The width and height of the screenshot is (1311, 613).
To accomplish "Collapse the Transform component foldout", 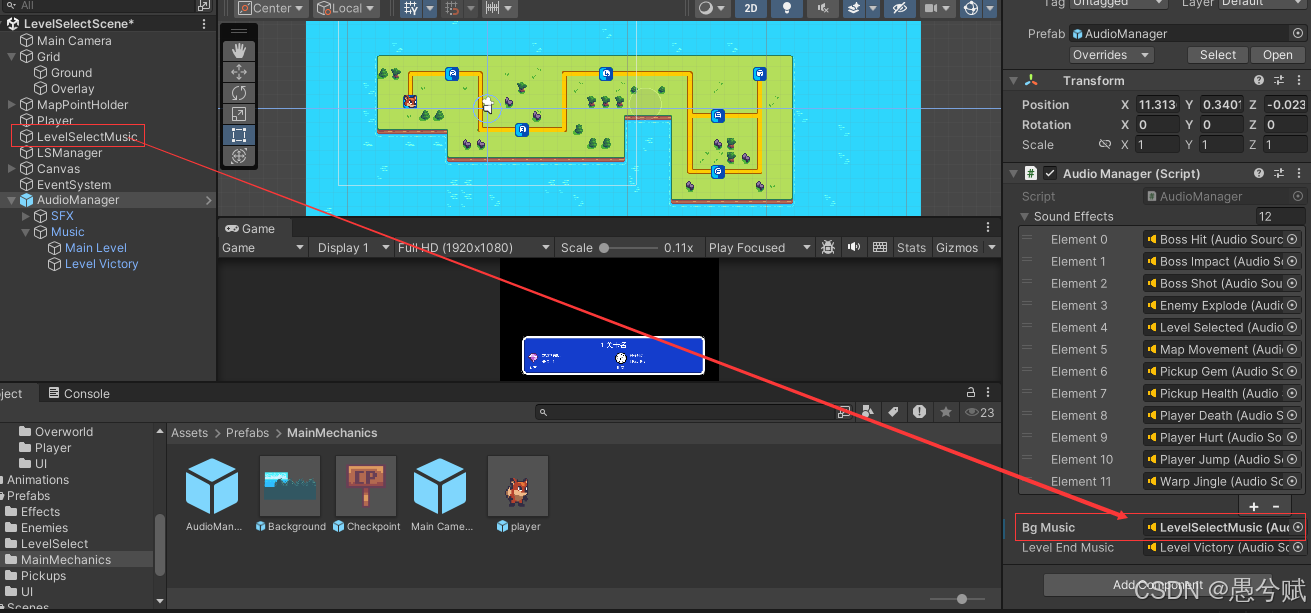I will [x=1014, y=81].
